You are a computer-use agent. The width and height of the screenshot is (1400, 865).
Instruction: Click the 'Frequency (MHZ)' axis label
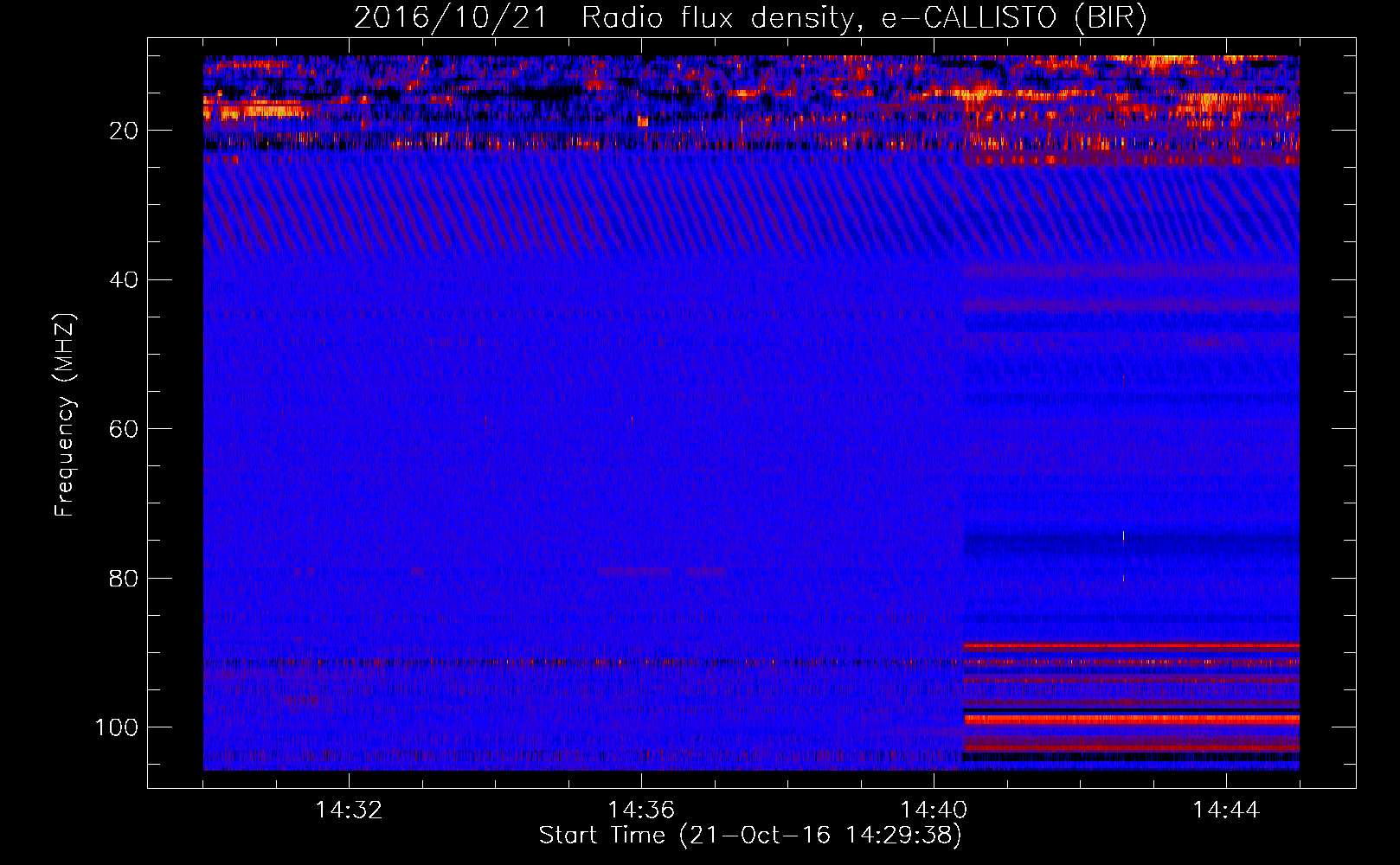pos(65,414)
